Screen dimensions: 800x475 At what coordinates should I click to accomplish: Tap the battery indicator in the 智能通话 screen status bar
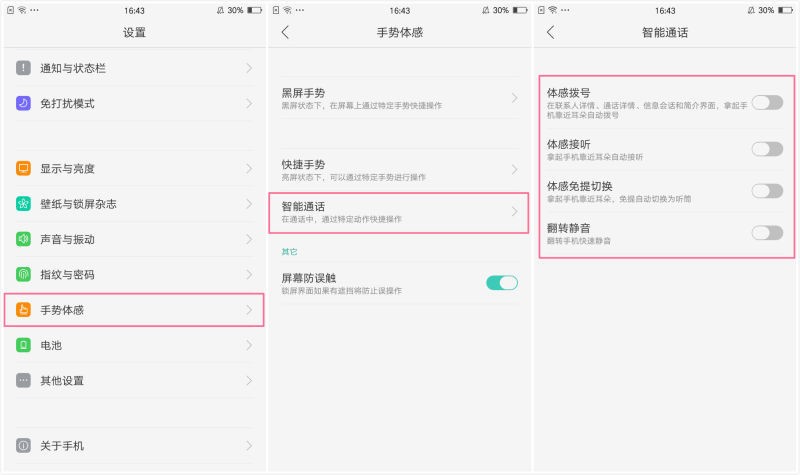(x=785, y=10)
